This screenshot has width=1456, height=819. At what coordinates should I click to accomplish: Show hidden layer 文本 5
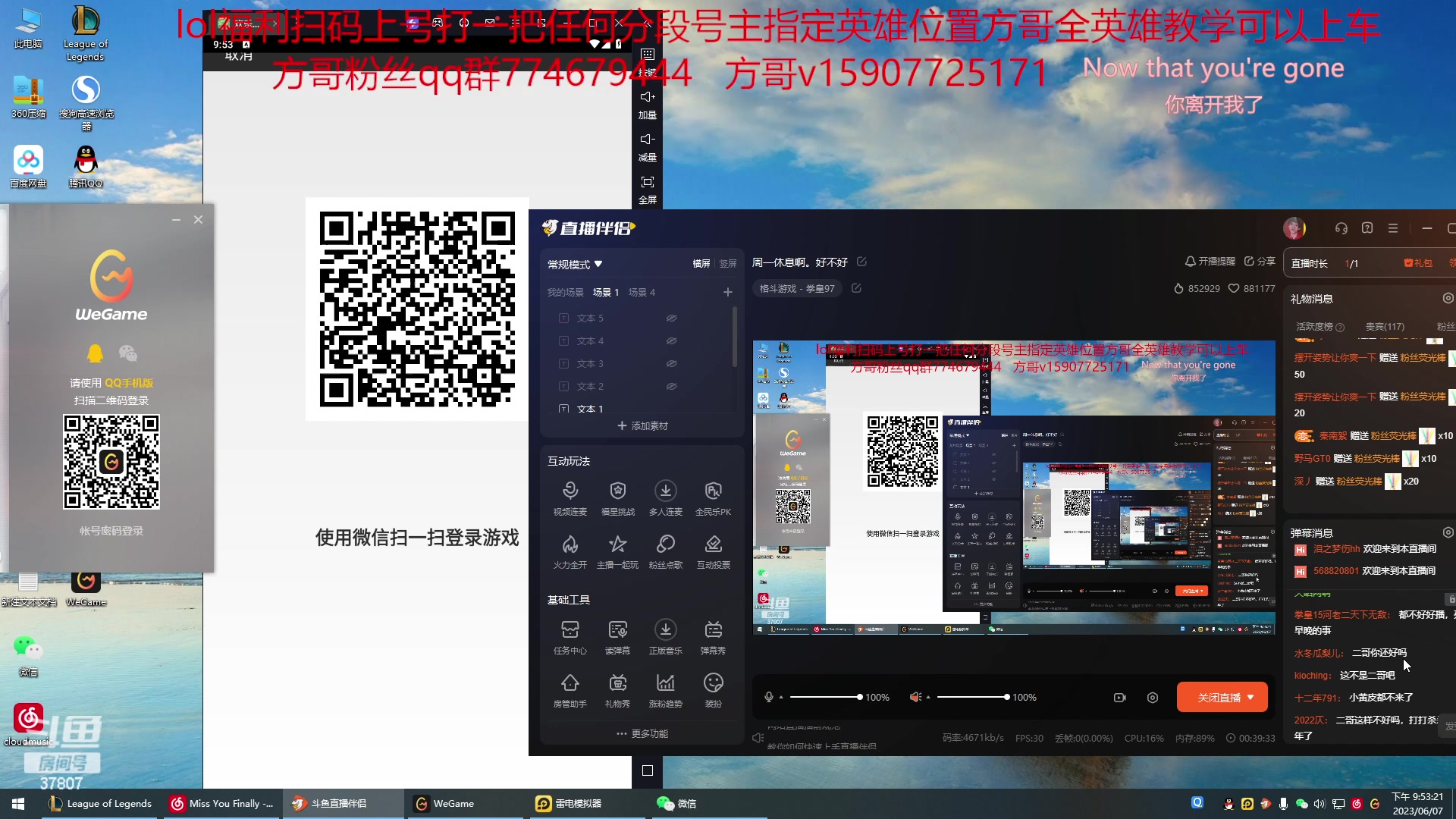tap(671, 318)
